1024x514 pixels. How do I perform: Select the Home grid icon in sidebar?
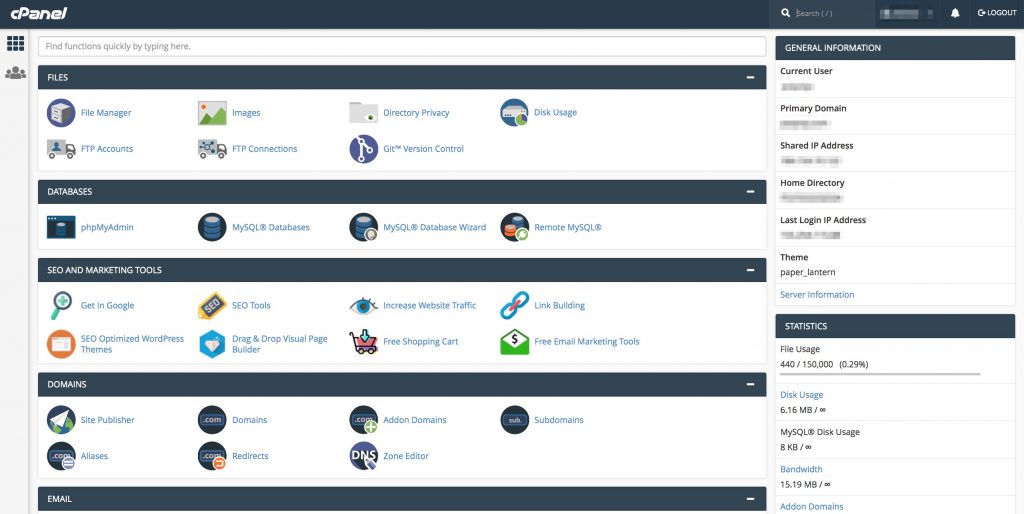pyautogui.click(x=15, y=43)
